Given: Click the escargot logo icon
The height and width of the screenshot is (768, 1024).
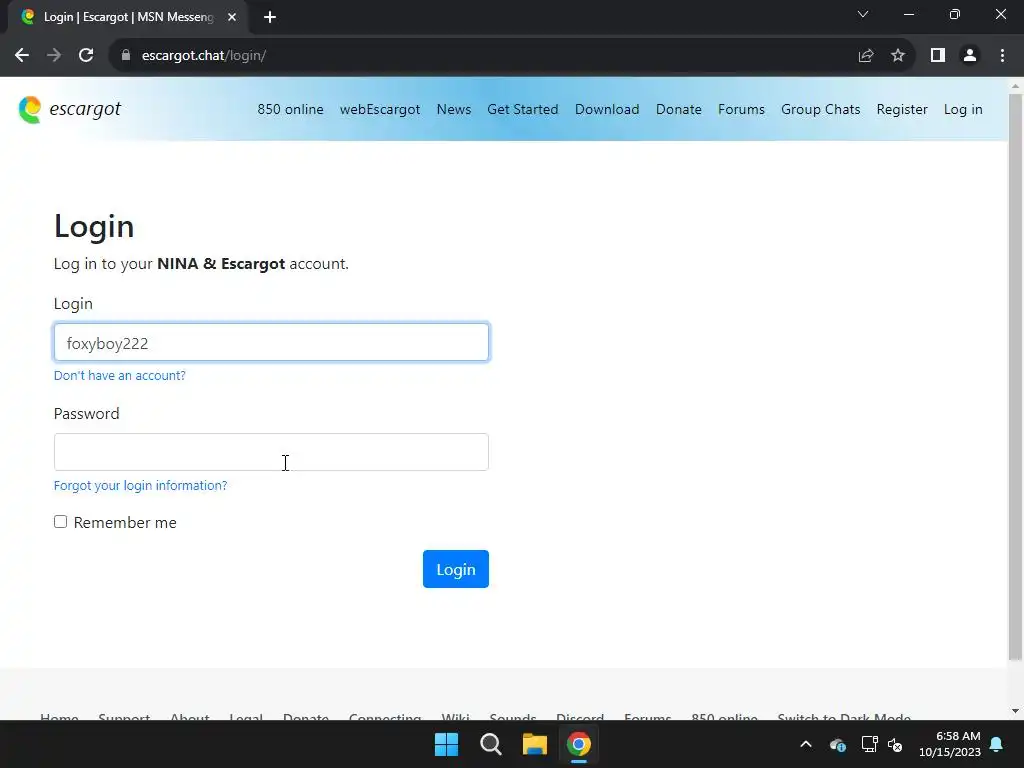Looking at the screenshot, I should coord(30,110).
